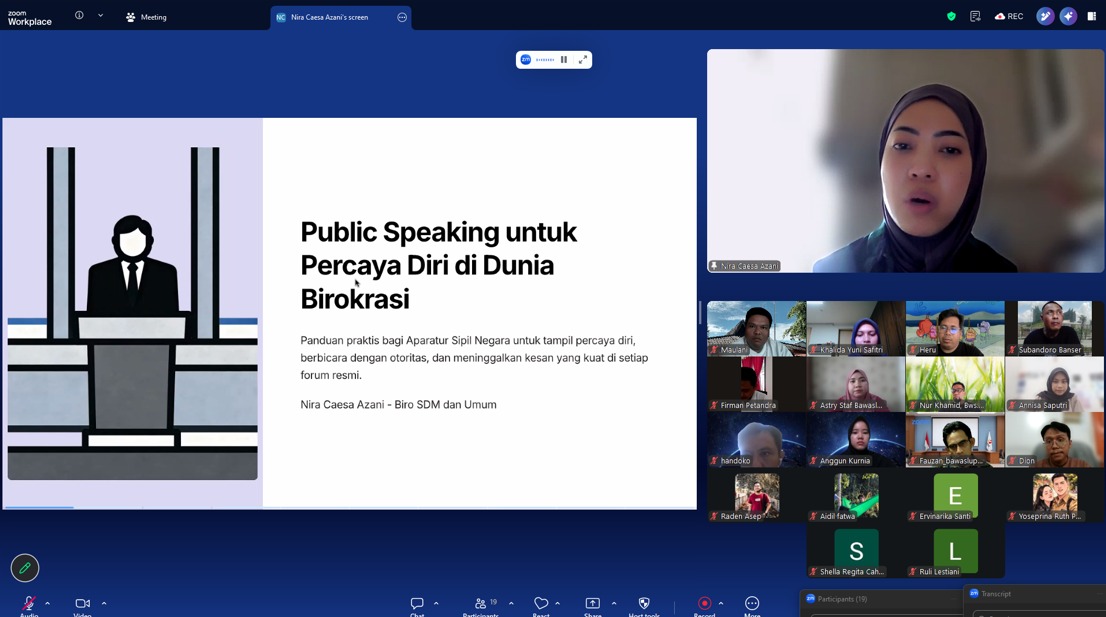Select Astry Staf Bawasl's video tile
Viewport: 1106px width, 617px height.
tap(856, 384)
